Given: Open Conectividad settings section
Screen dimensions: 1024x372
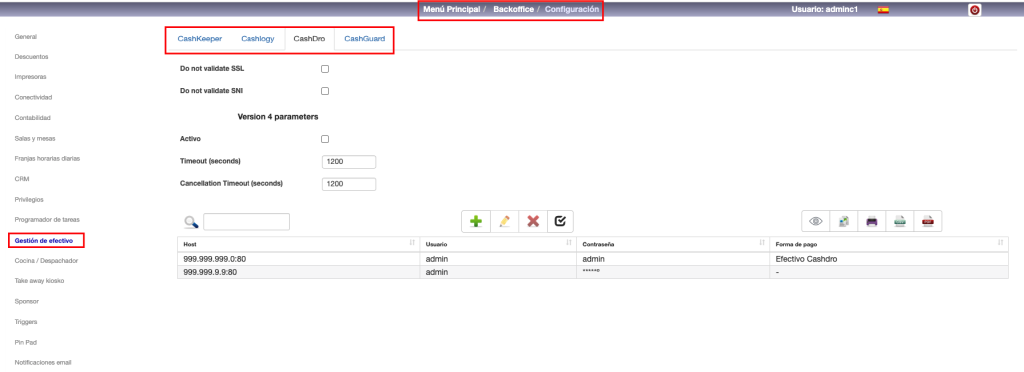Looking at the screenshot, I should tap(33, 97).
